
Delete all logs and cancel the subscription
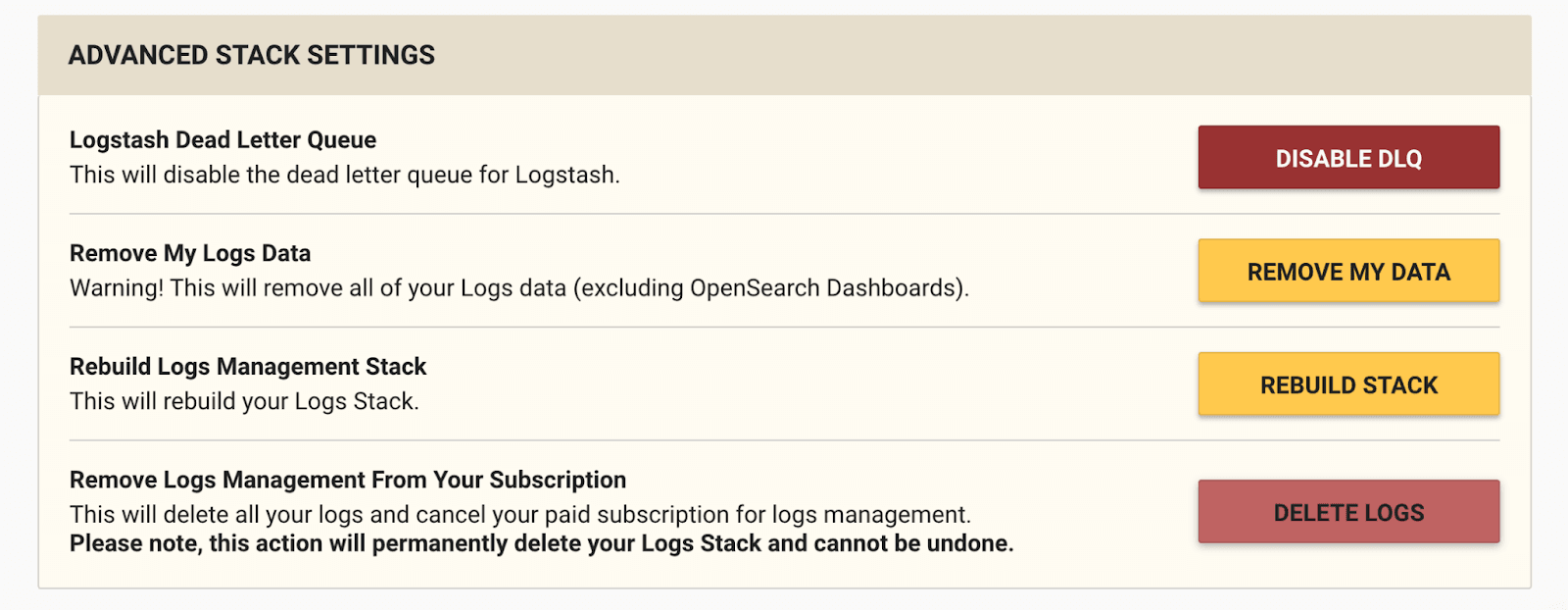(1347, 511)
